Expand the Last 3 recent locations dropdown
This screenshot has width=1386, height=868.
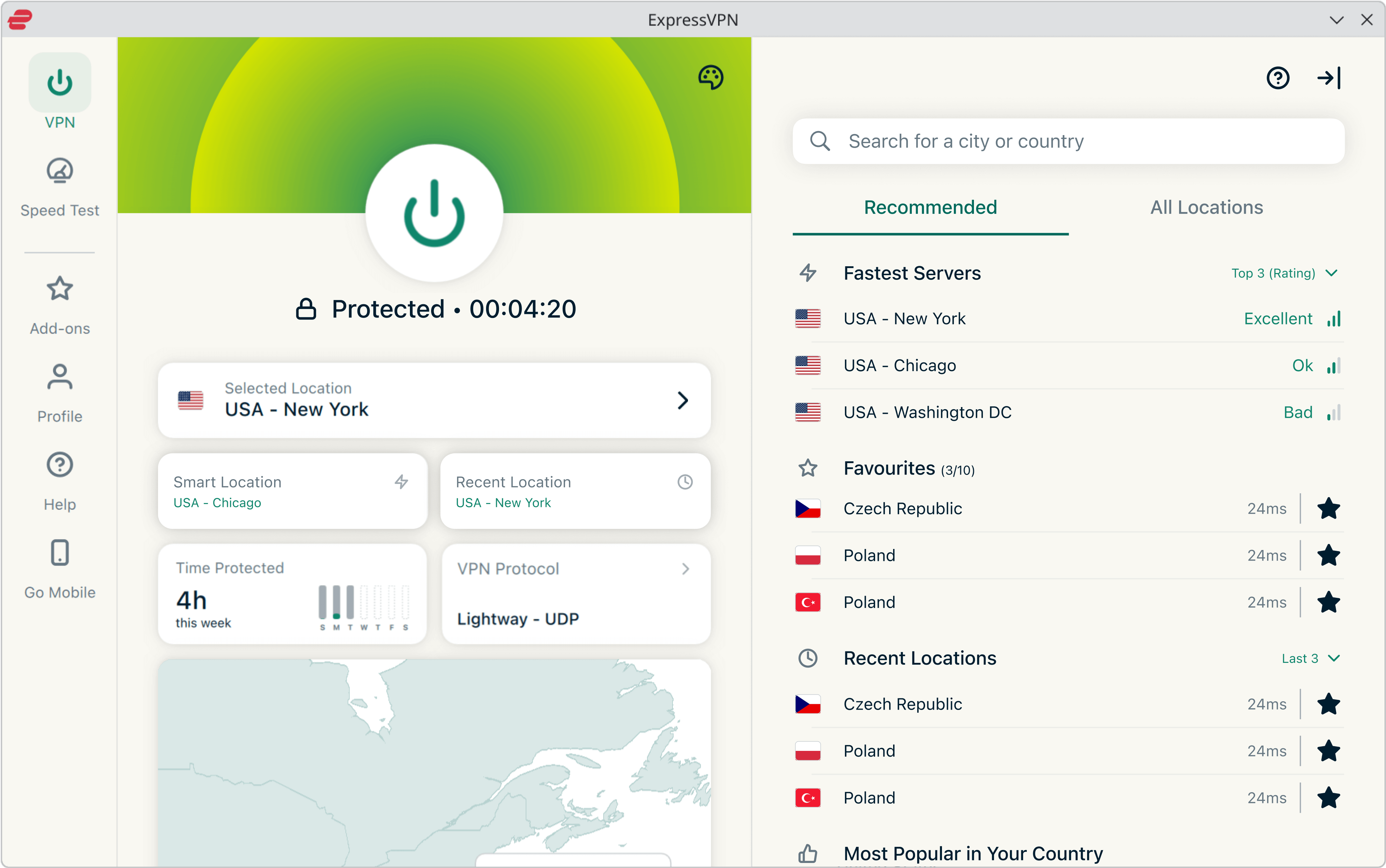[x=1310, y=659]
